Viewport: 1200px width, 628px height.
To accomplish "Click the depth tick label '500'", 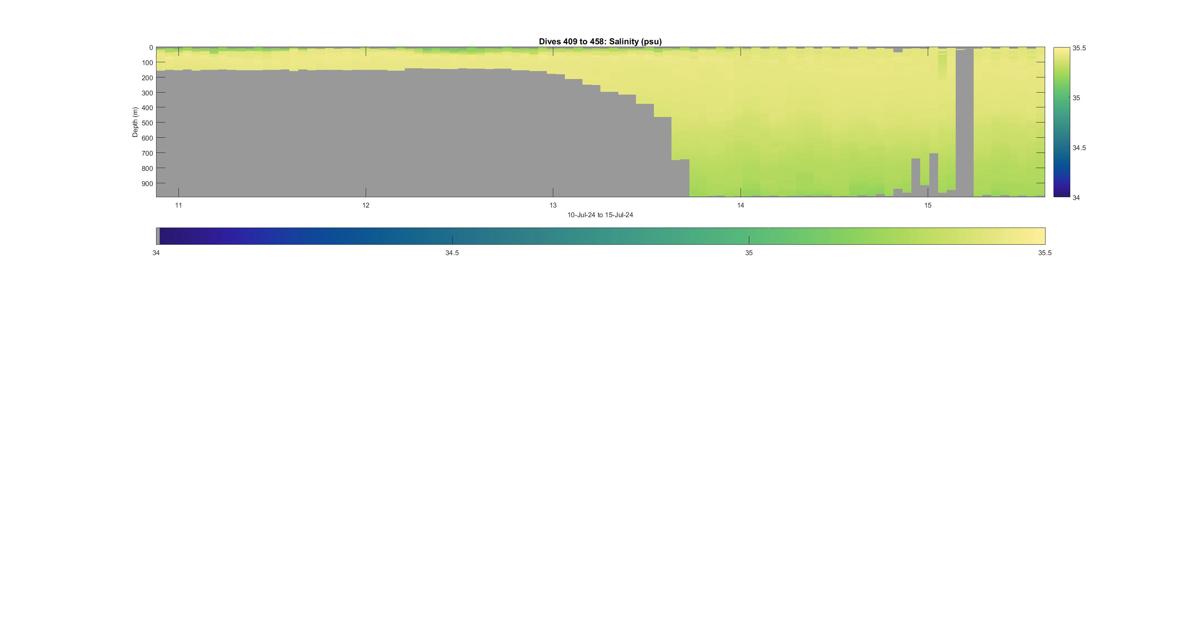I will (147, 123).
